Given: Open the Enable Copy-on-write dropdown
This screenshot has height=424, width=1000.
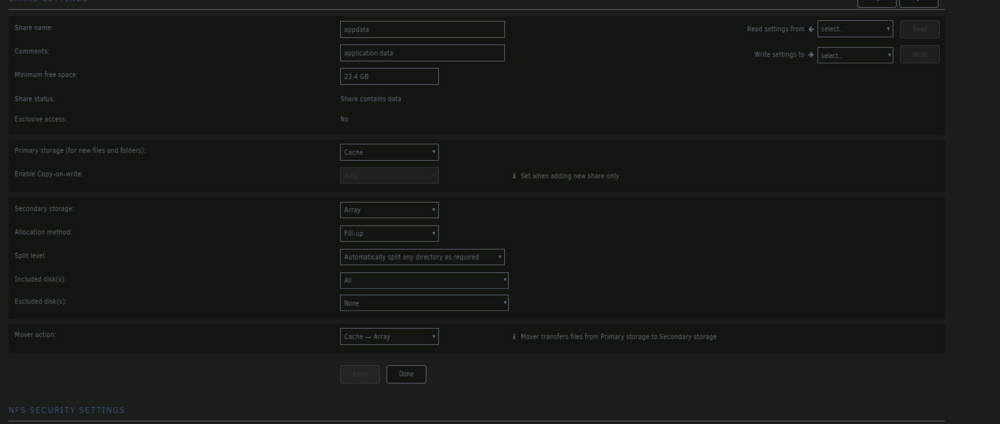Looking at the screenshot, I should tap(389, 175).
